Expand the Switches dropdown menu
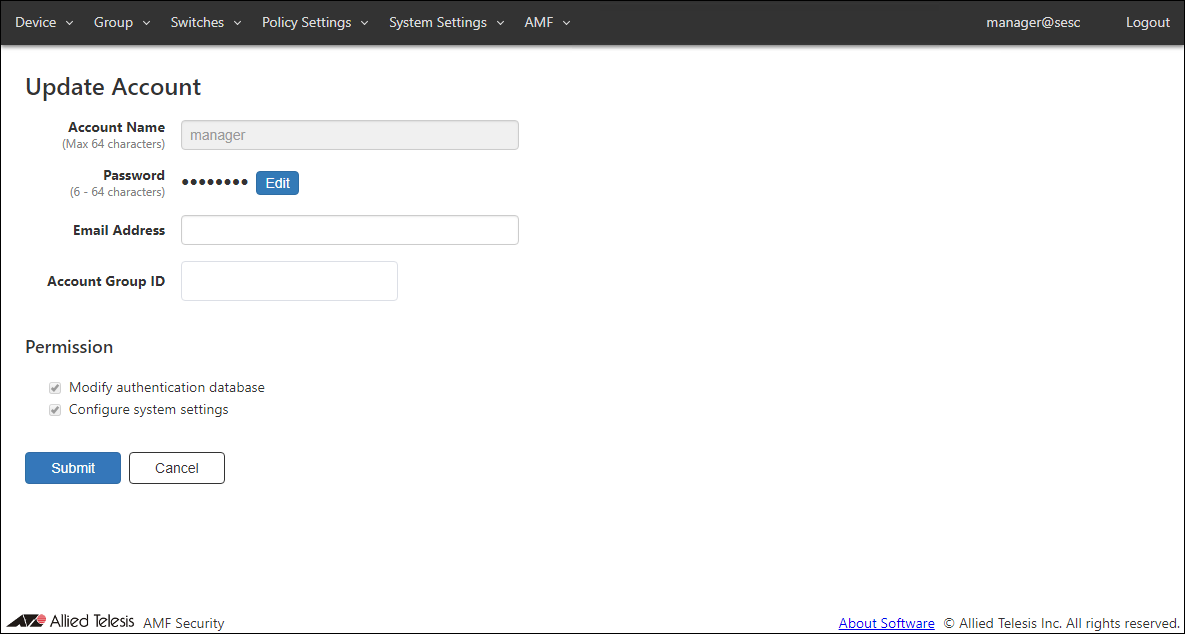 click(x=206, y=22)
